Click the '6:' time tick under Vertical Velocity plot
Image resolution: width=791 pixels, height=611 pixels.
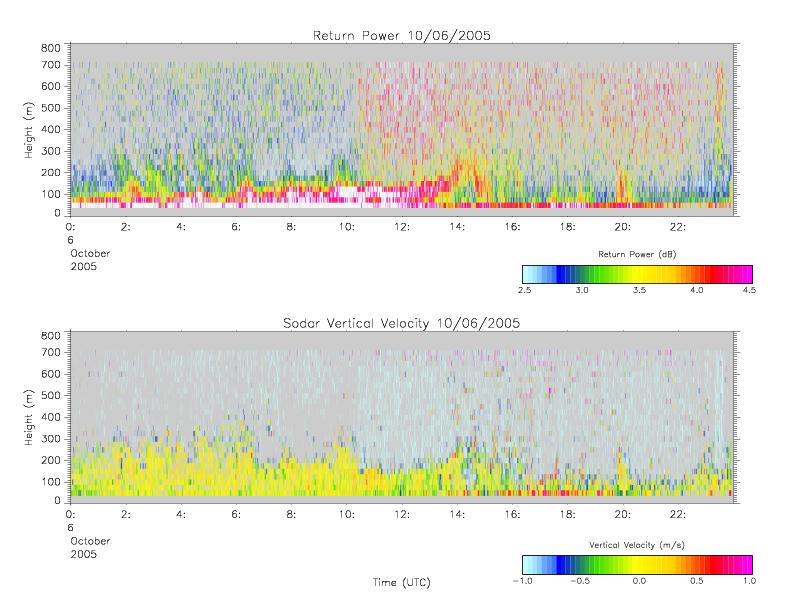click(236, 515)
